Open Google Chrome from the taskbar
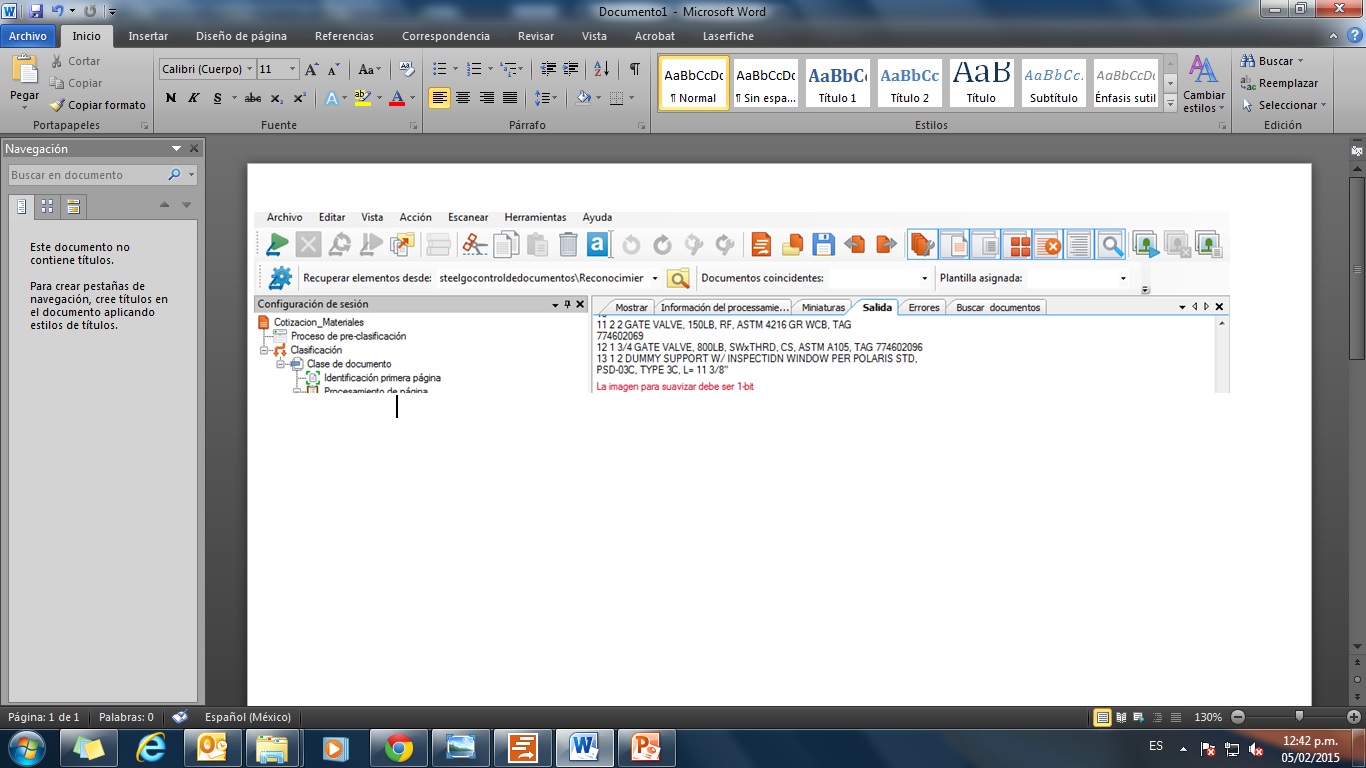Screen dimensions: 1366x768 tap(399, 748)
